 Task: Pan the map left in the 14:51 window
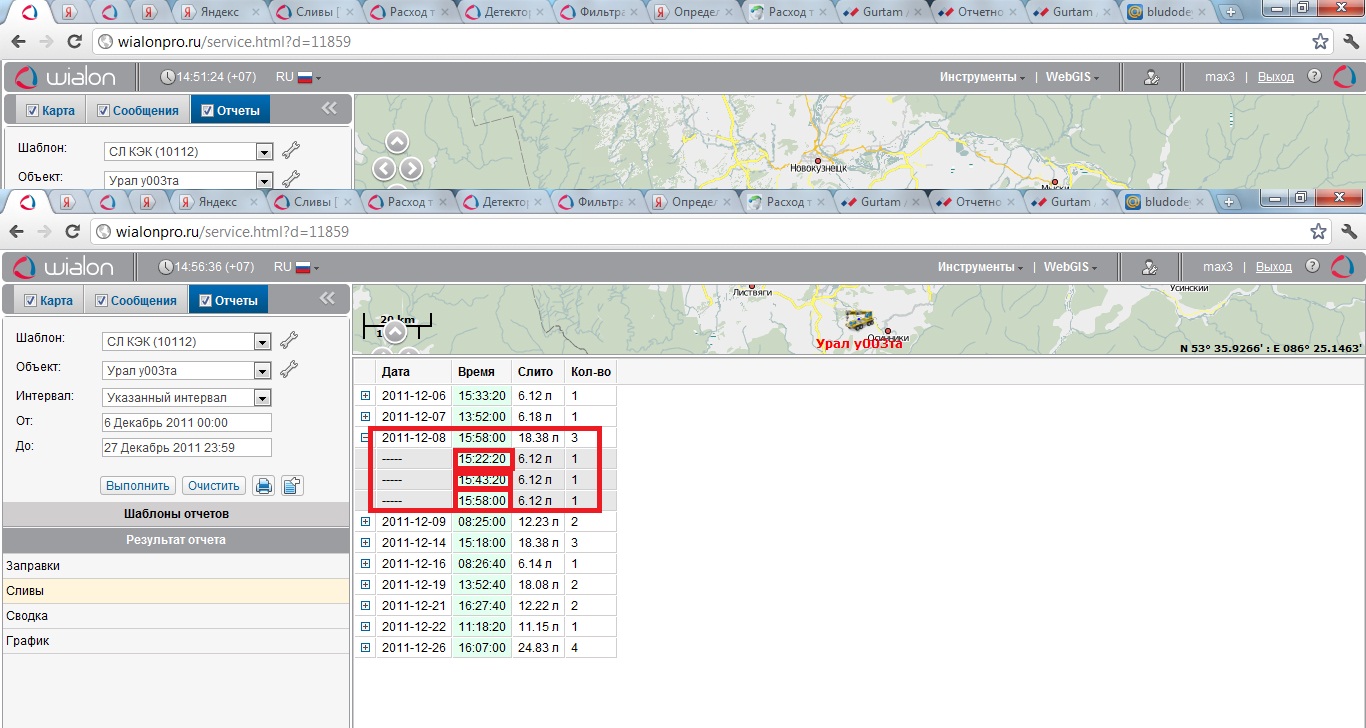pos(384,169)
